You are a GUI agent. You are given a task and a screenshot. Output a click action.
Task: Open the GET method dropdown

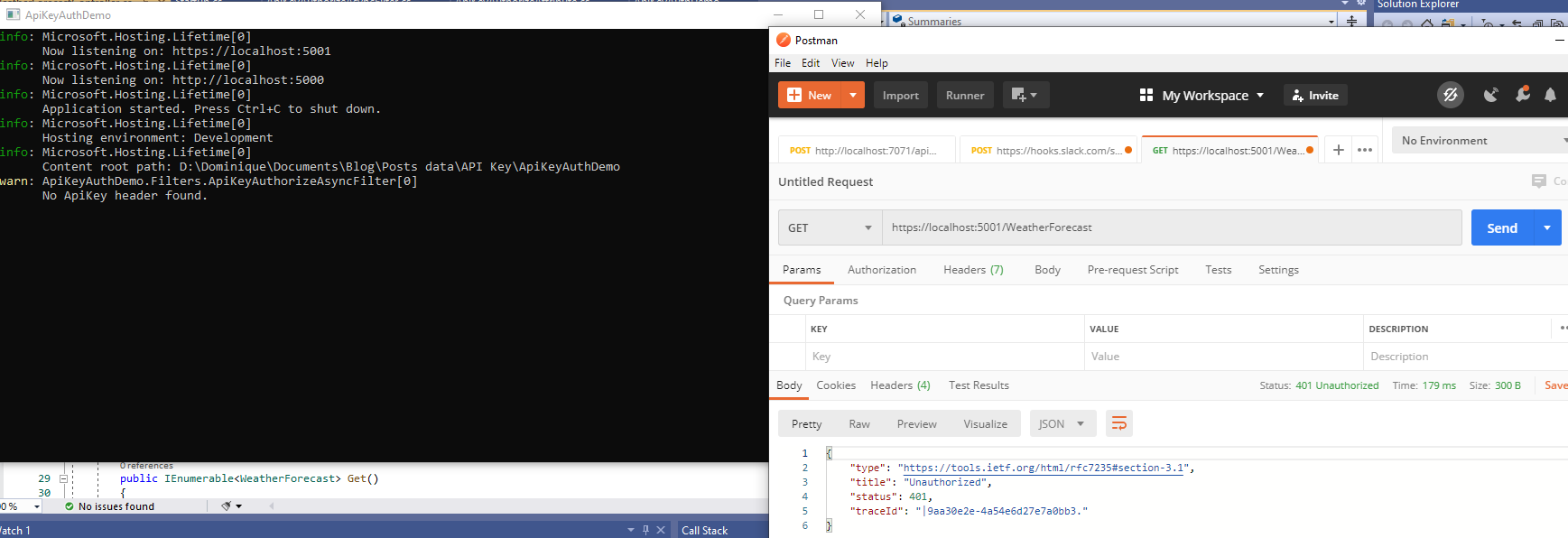[830, 227]
